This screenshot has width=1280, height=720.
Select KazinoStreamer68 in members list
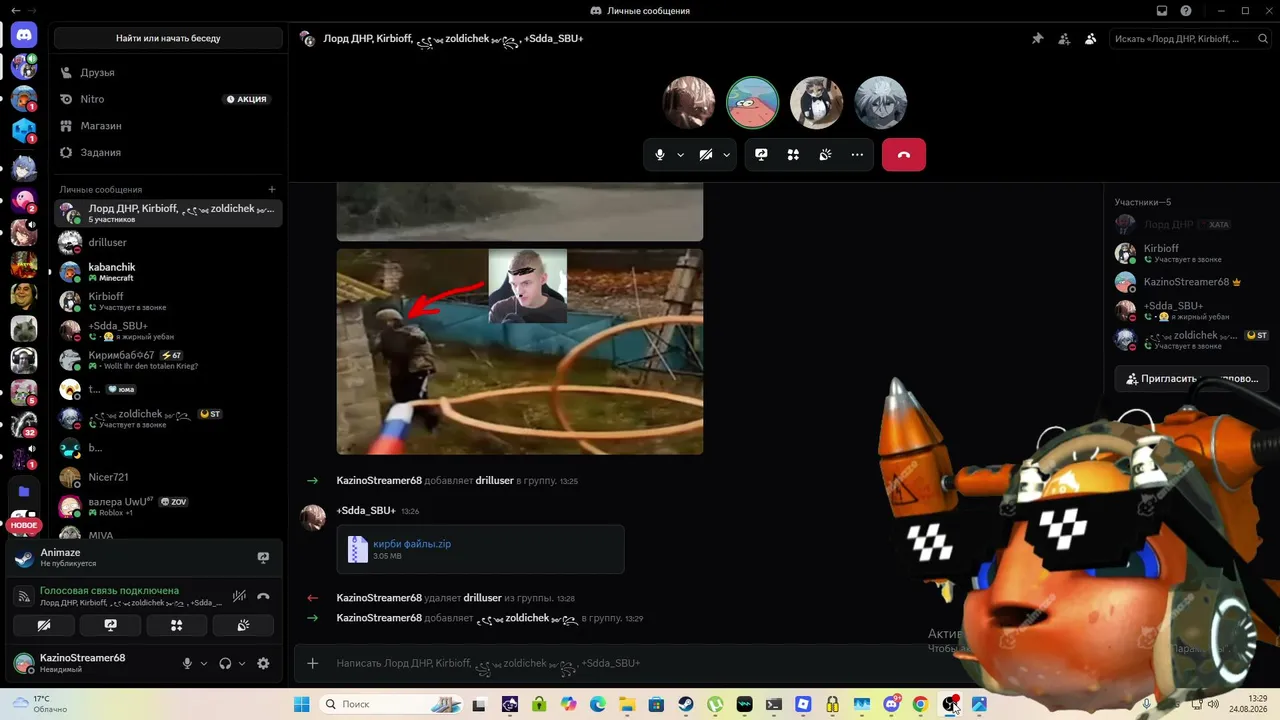tap(1191, 282)
